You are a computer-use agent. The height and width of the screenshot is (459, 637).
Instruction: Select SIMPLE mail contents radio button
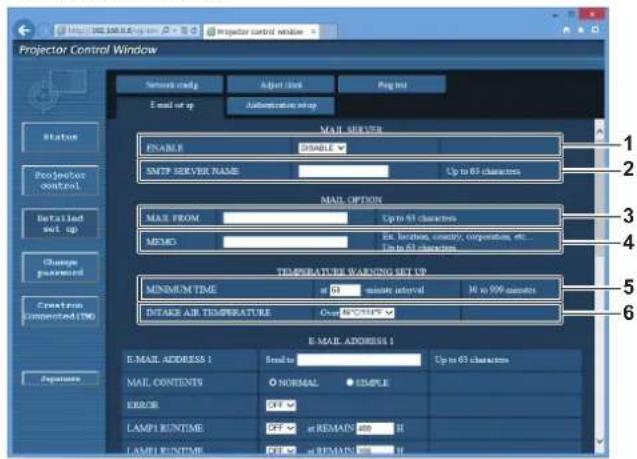[x=349, y=382]
